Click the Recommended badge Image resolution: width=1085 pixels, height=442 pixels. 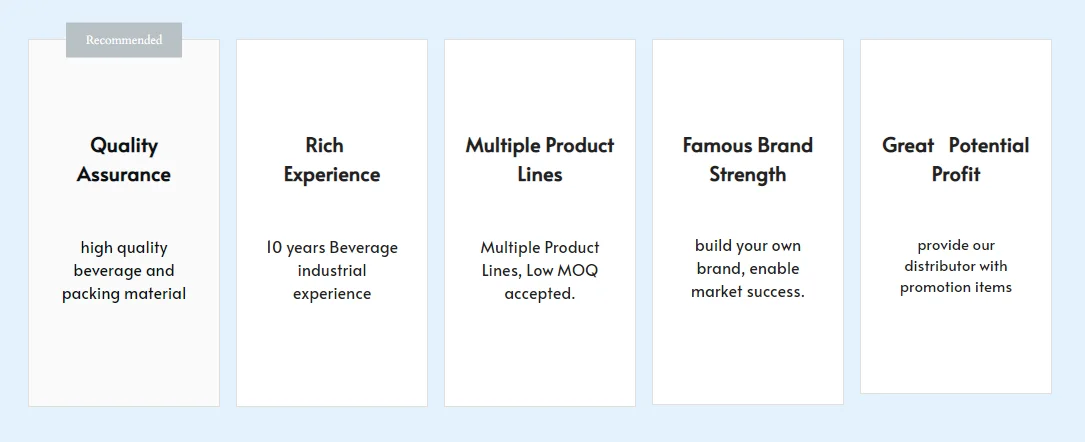coord(124,40)
